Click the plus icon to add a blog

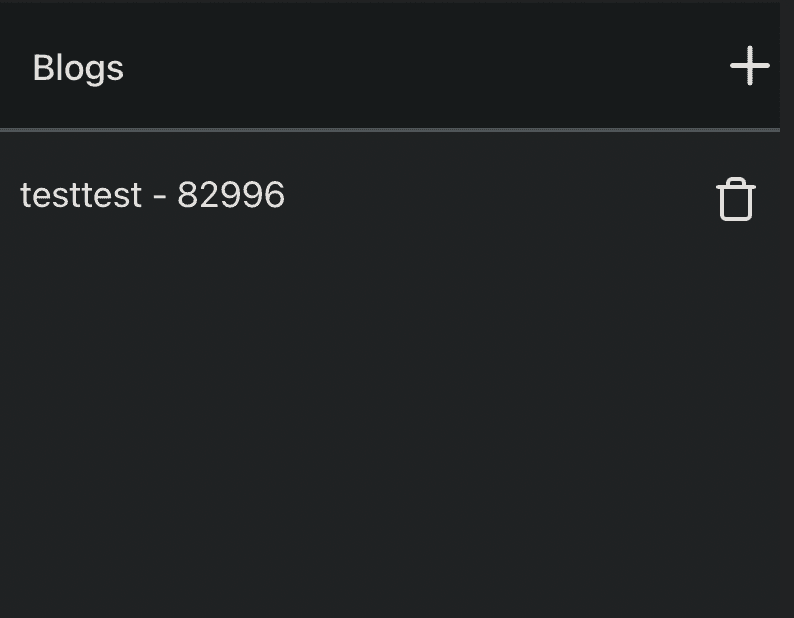point(749,67)
